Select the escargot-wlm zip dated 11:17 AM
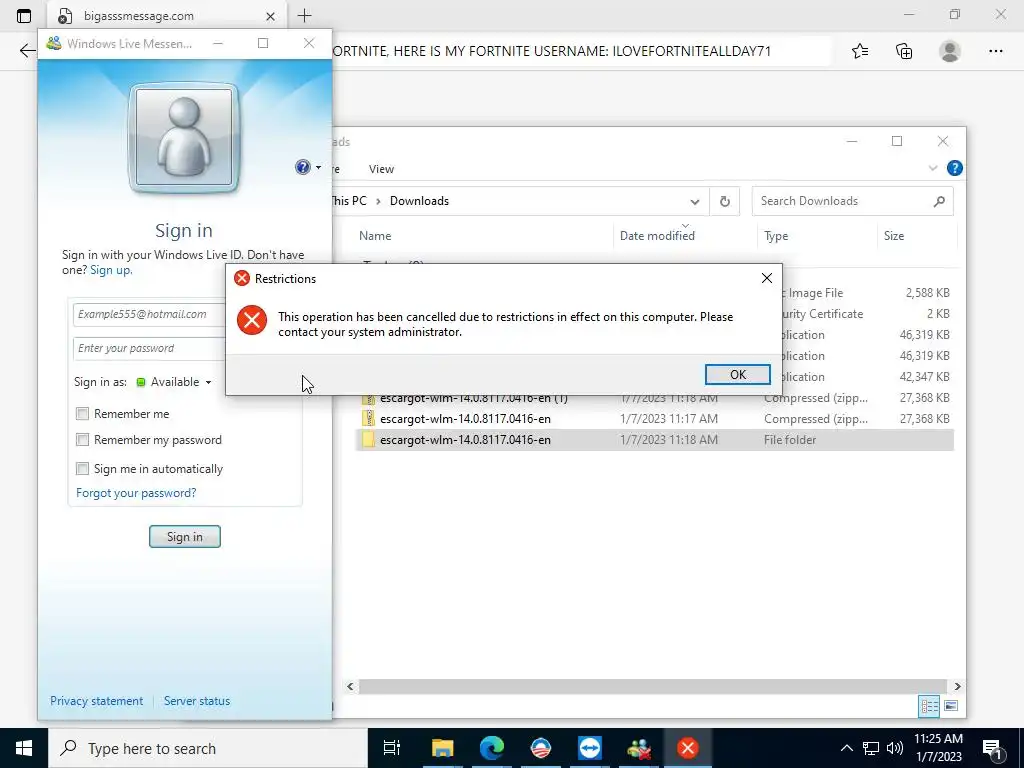The image size is (1024, 768). [655, 419]
